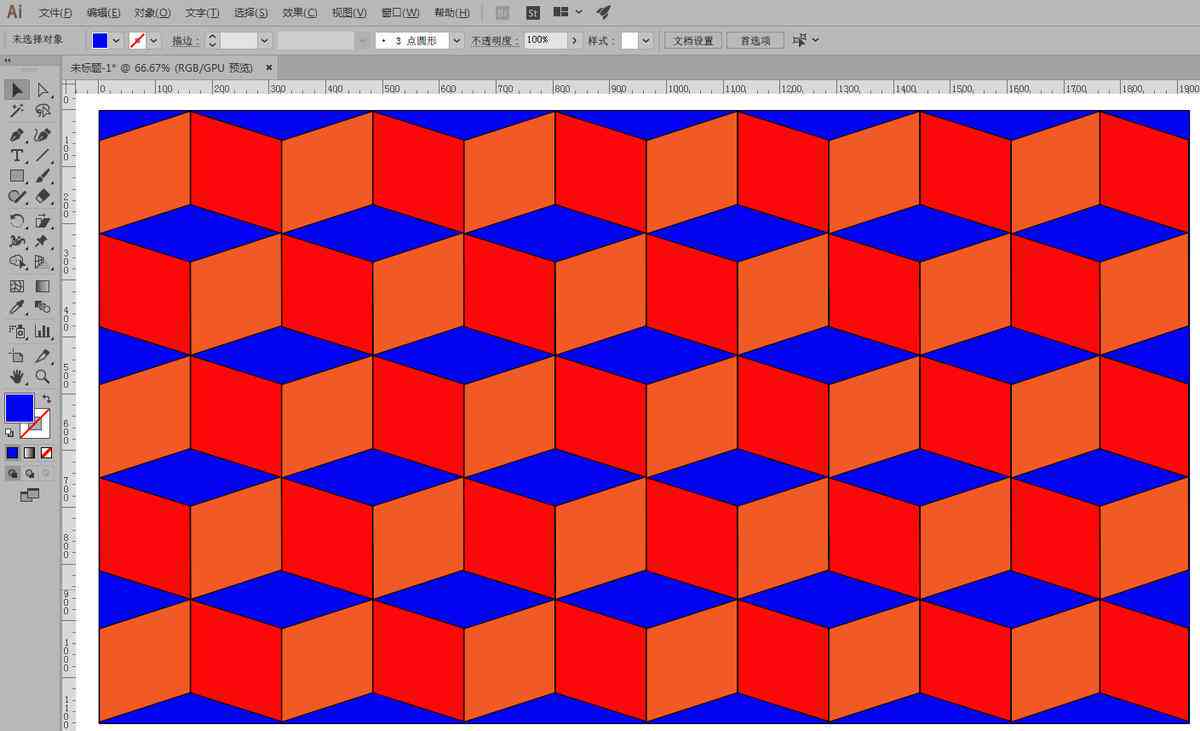Open the 样式 style dropdown
The height and width of the screenshot is (731, 1200).
[646, 41]
